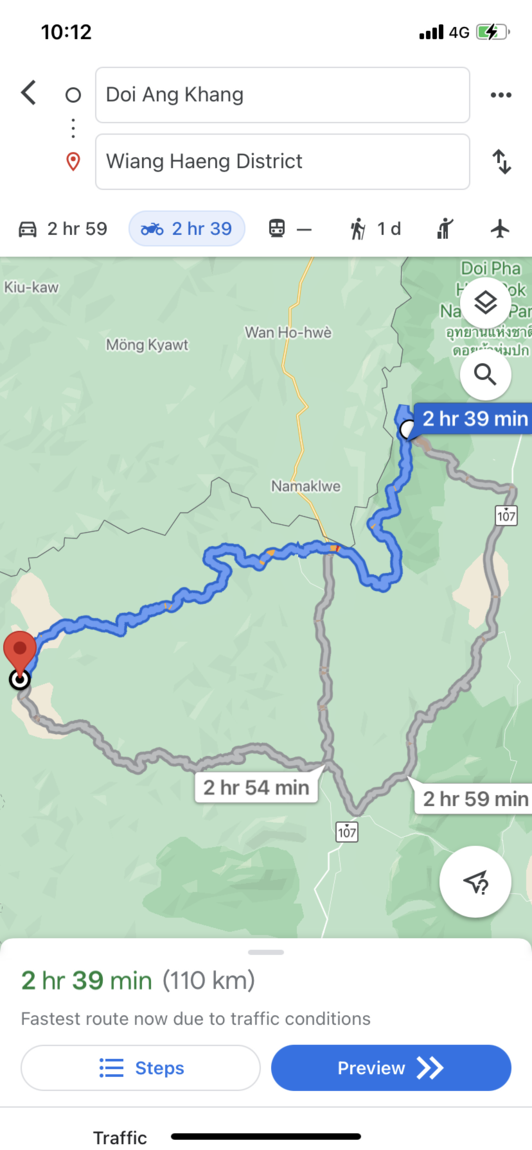Edit the Doi Ang Khang origin field
The width and height of the screenshot is (532, 1150).
click(x=283, y=95)
